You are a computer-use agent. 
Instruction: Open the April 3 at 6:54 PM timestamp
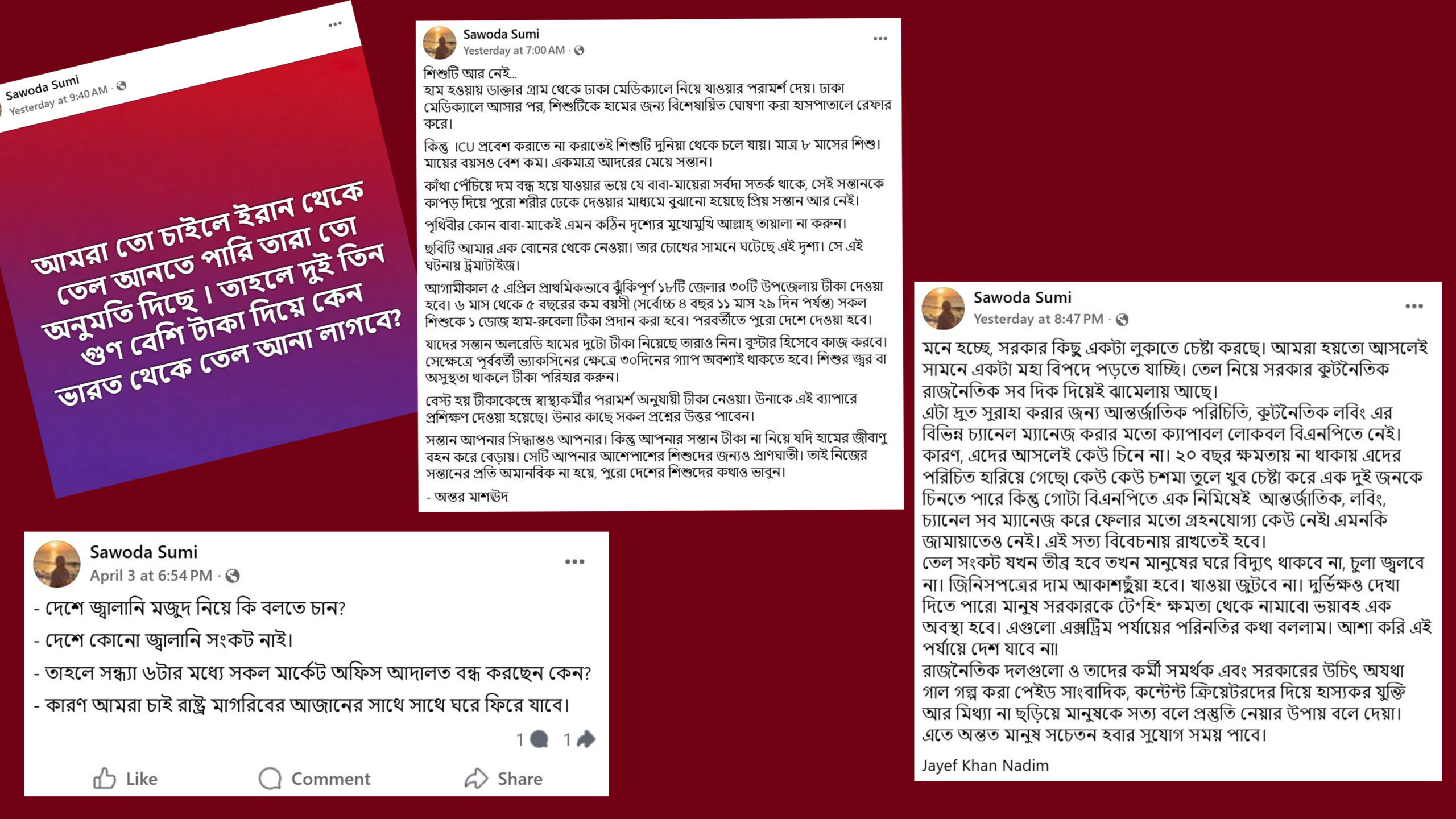(151, 576)
